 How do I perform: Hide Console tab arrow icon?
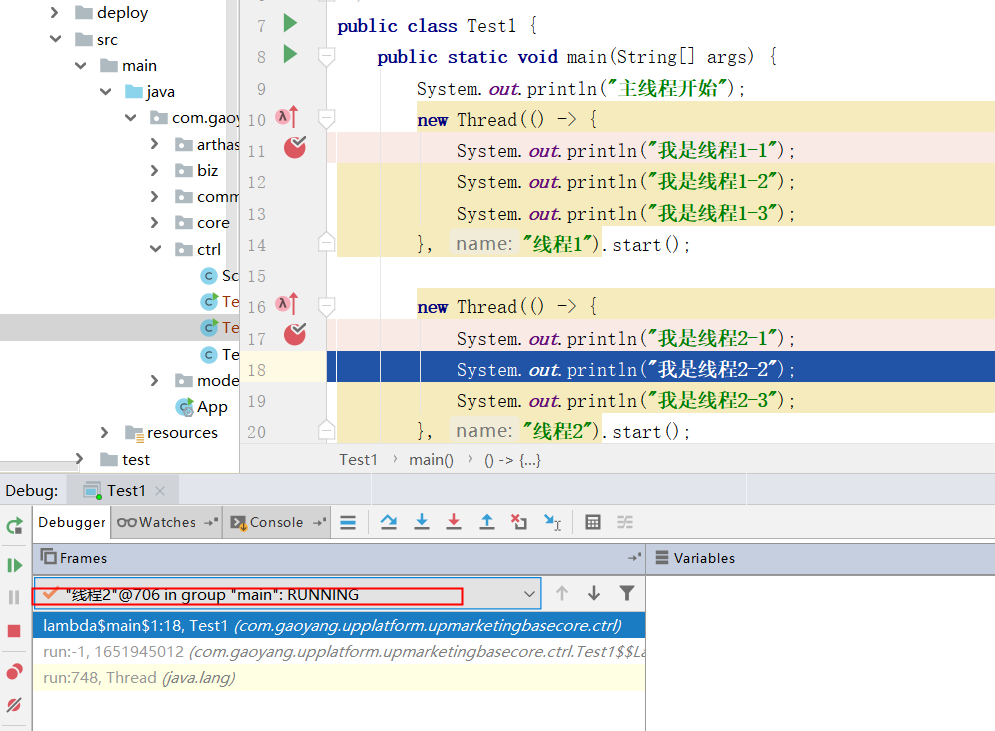(320, 522)
